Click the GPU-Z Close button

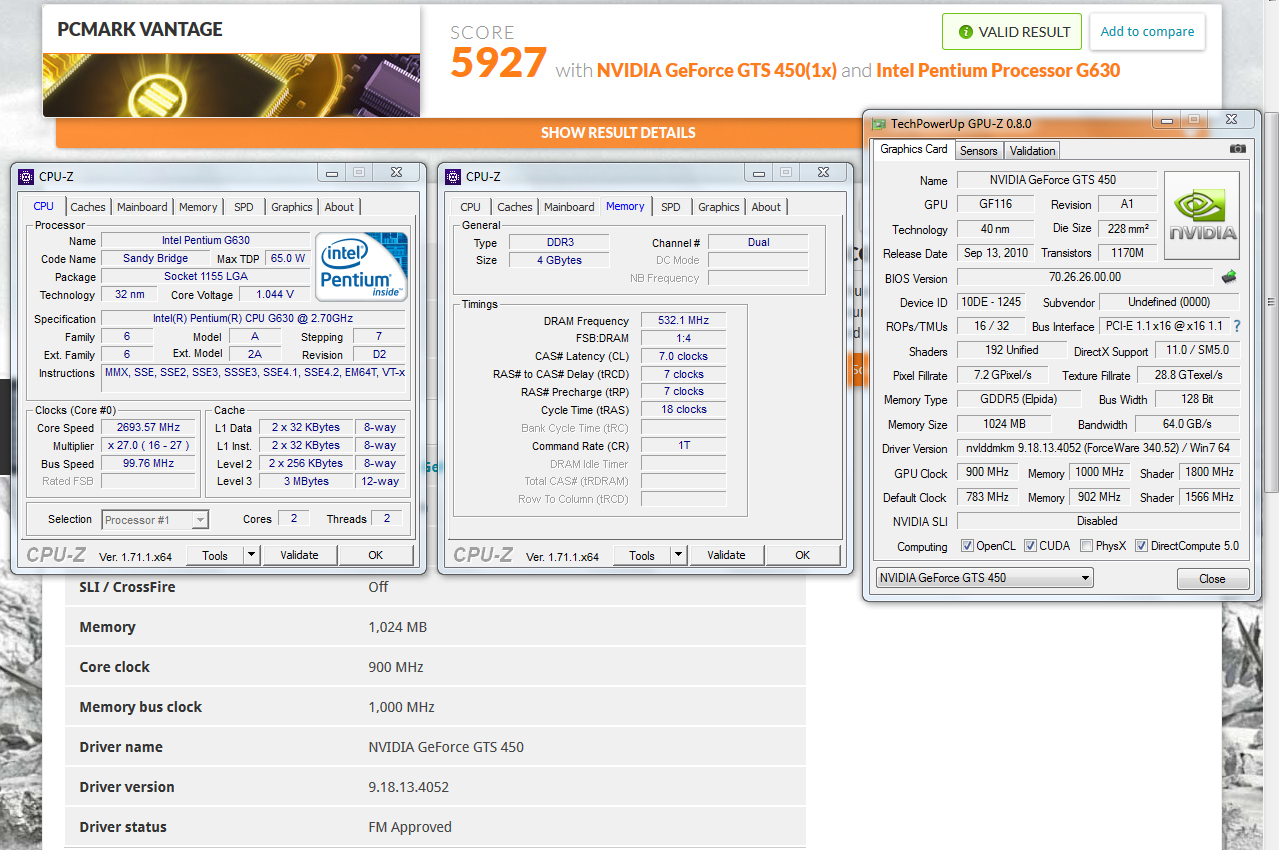pos(1212,579)
